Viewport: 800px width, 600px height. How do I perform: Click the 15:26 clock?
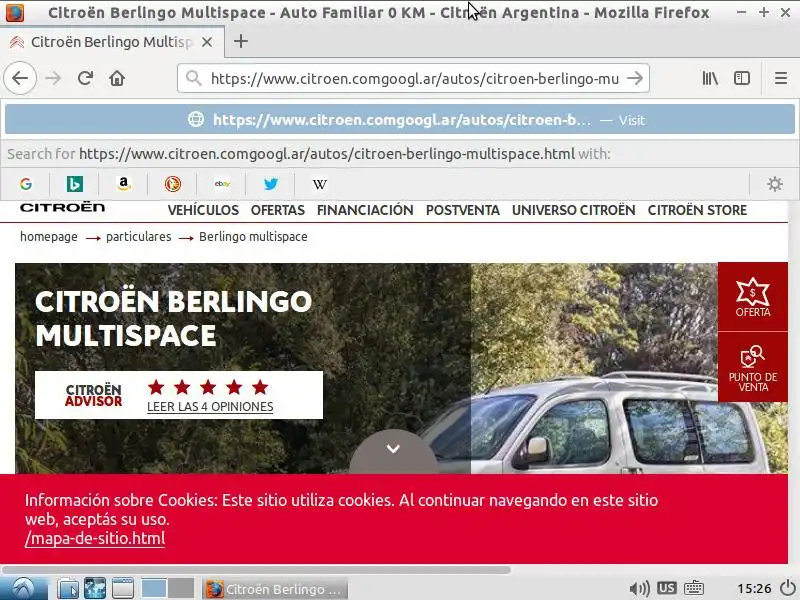[754, 589]
